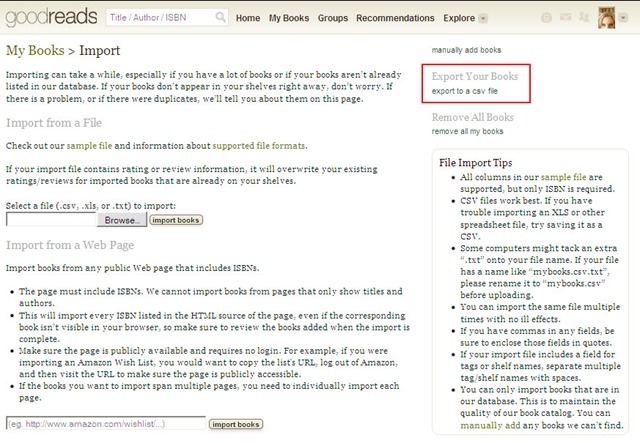
Task: Open manually add books link
Action: click(466, 50)
